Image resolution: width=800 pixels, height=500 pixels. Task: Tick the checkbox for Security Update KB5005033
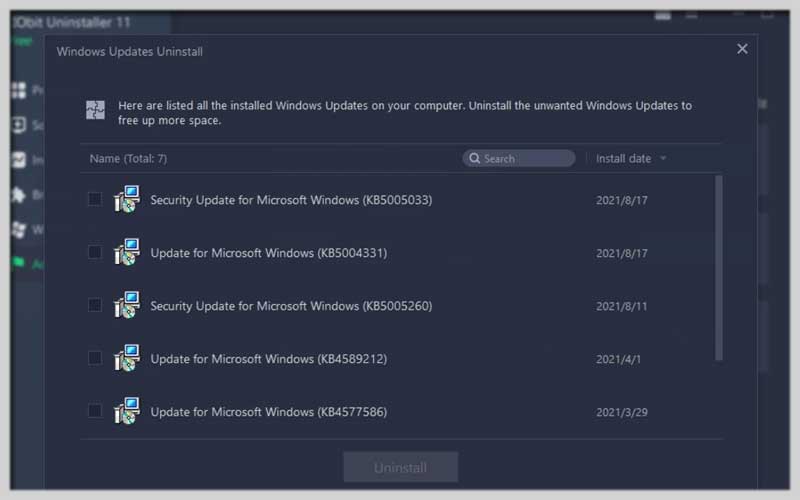pos(95,199)
